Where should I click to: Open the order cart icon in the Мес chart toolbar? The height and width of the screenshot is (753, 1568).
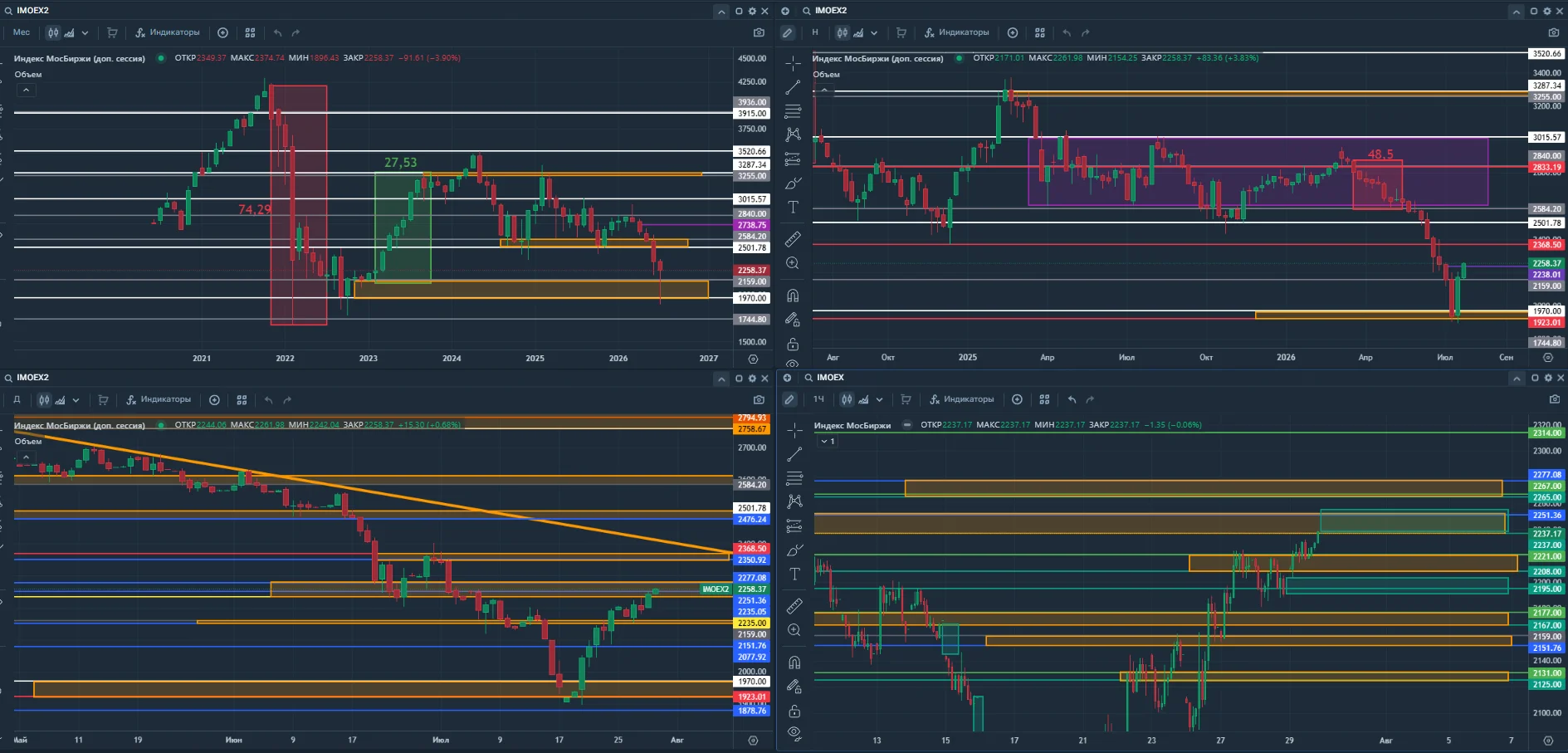click(x=112, y=32)
